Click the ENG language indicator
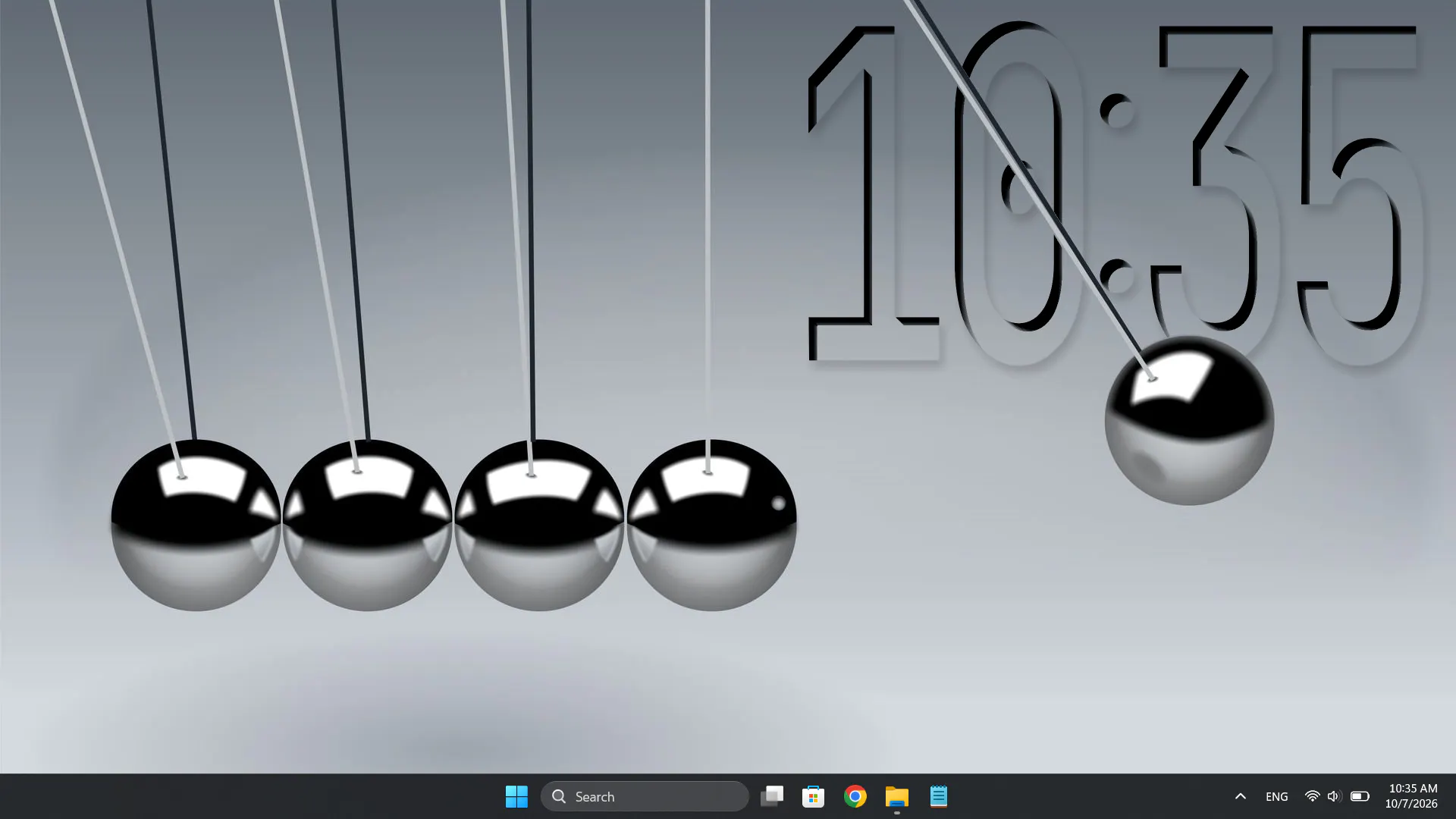Image resolution: width=1456 pixels, height=819 pixels. (1277, 796)
